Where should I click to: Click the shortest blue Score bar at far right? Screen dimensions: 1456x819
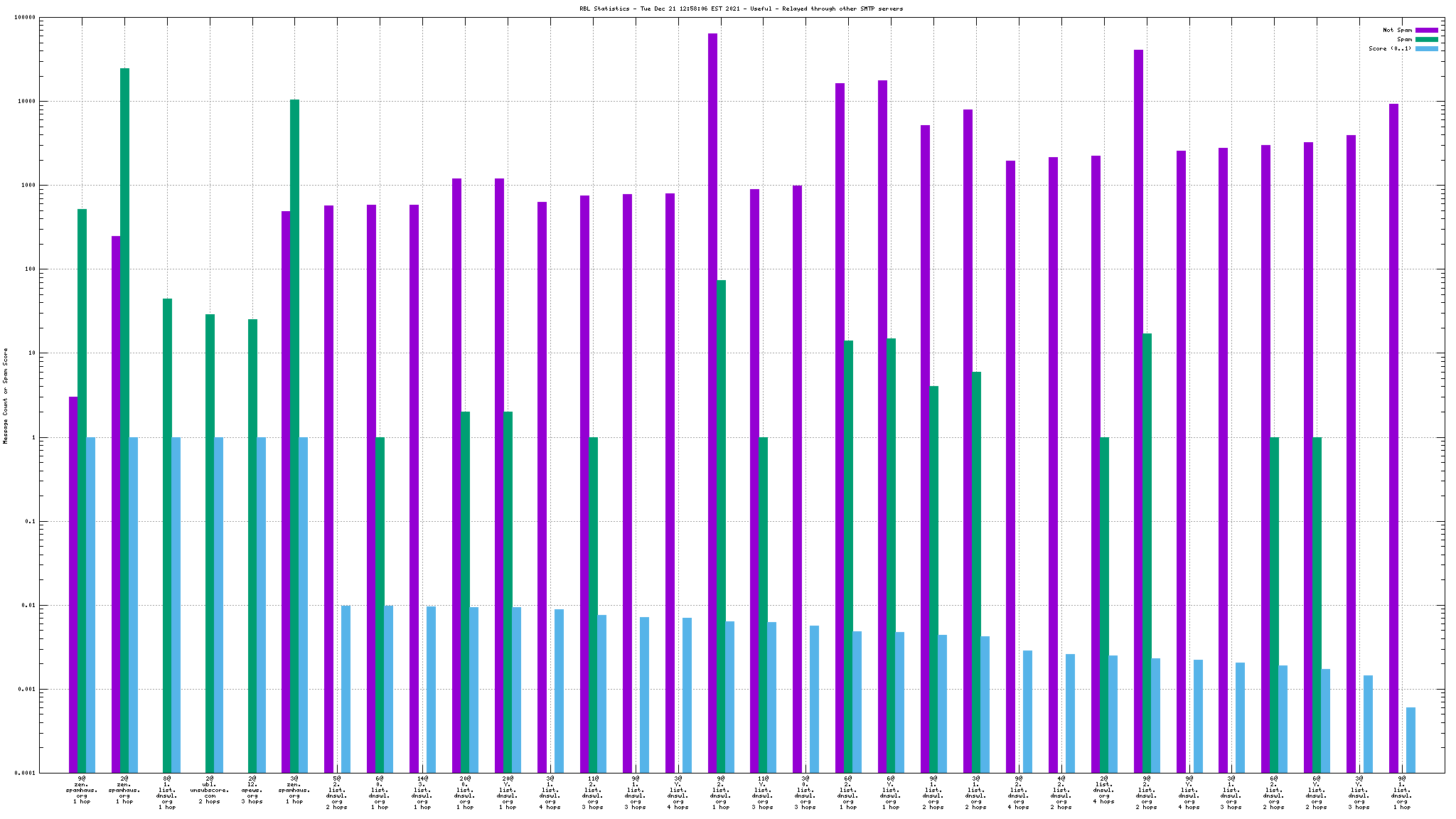1410,739
